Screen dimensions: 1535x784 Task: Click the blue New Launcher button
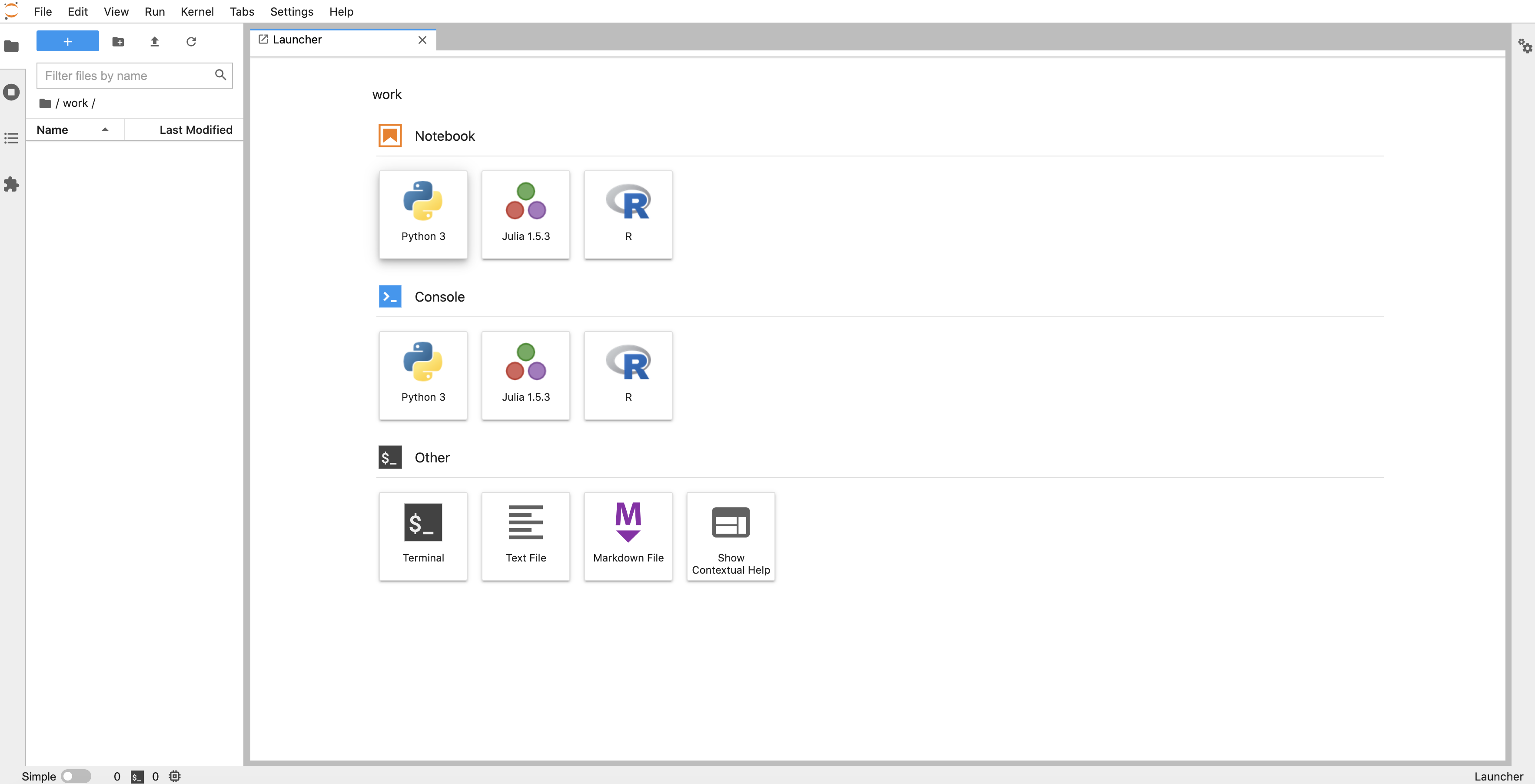click(67, 41)
